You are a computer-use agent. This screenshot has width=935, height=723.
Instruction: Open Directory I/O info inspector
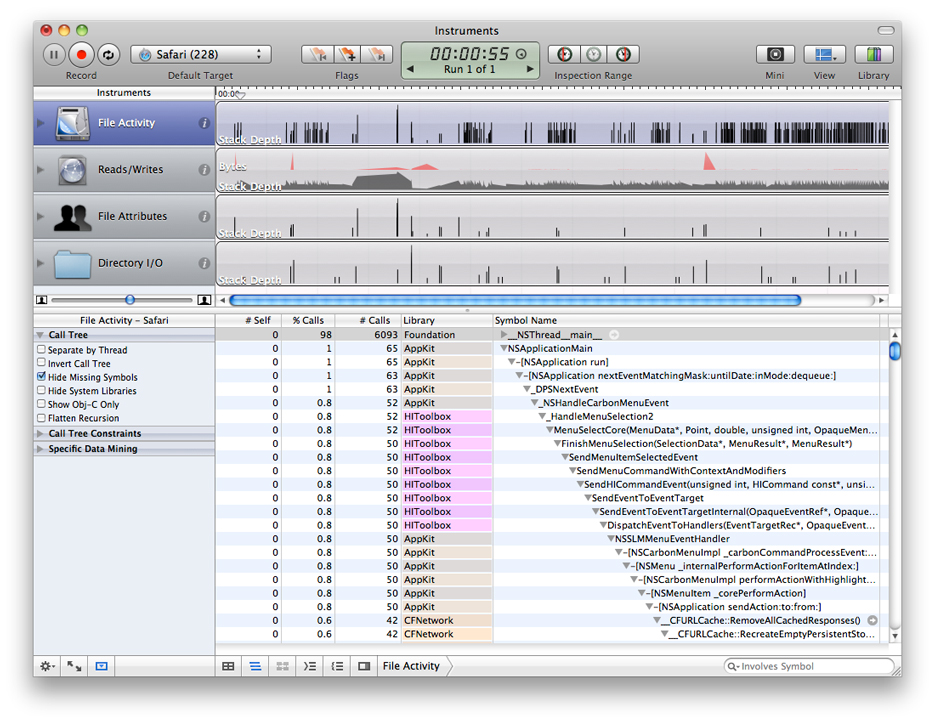pos(204,263)
